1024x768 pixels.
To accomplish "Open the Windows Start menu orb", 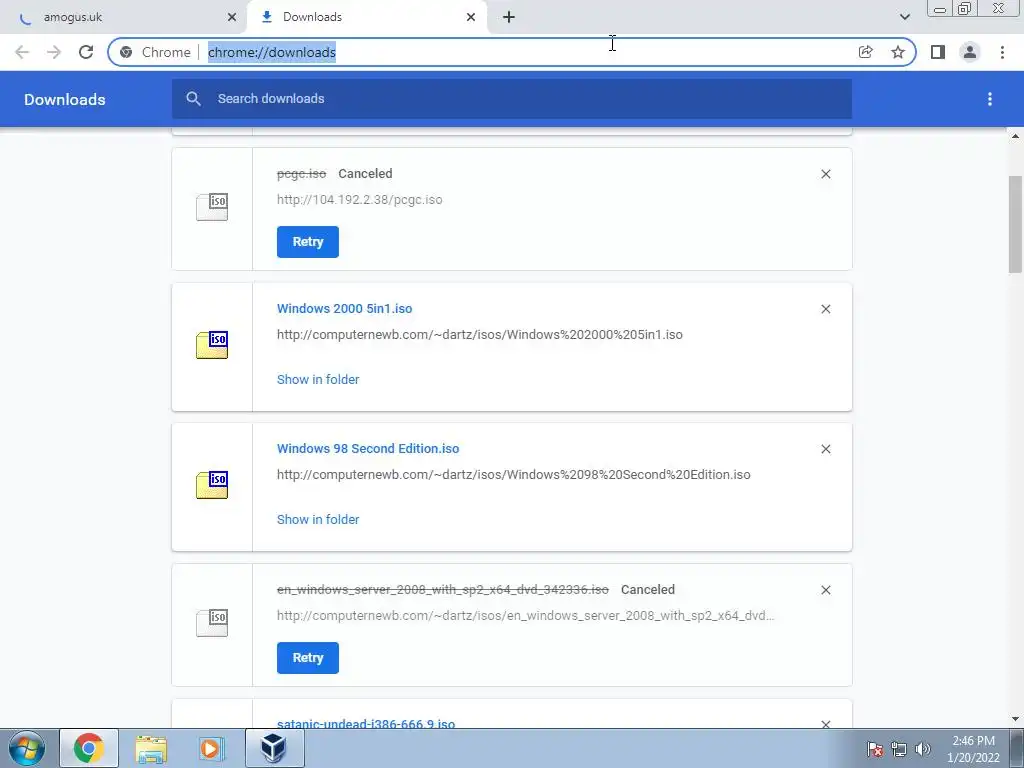I will [x=27, y=748].
